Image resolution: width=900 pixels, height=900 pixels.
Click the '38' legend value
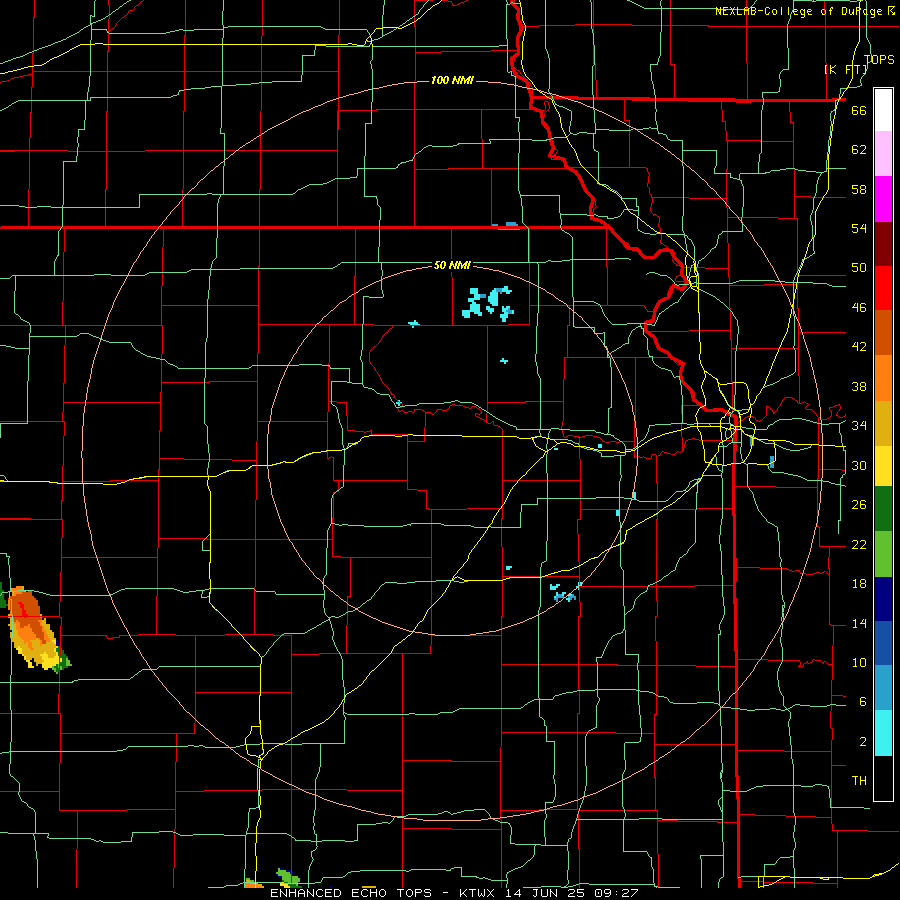coord(859,386)
